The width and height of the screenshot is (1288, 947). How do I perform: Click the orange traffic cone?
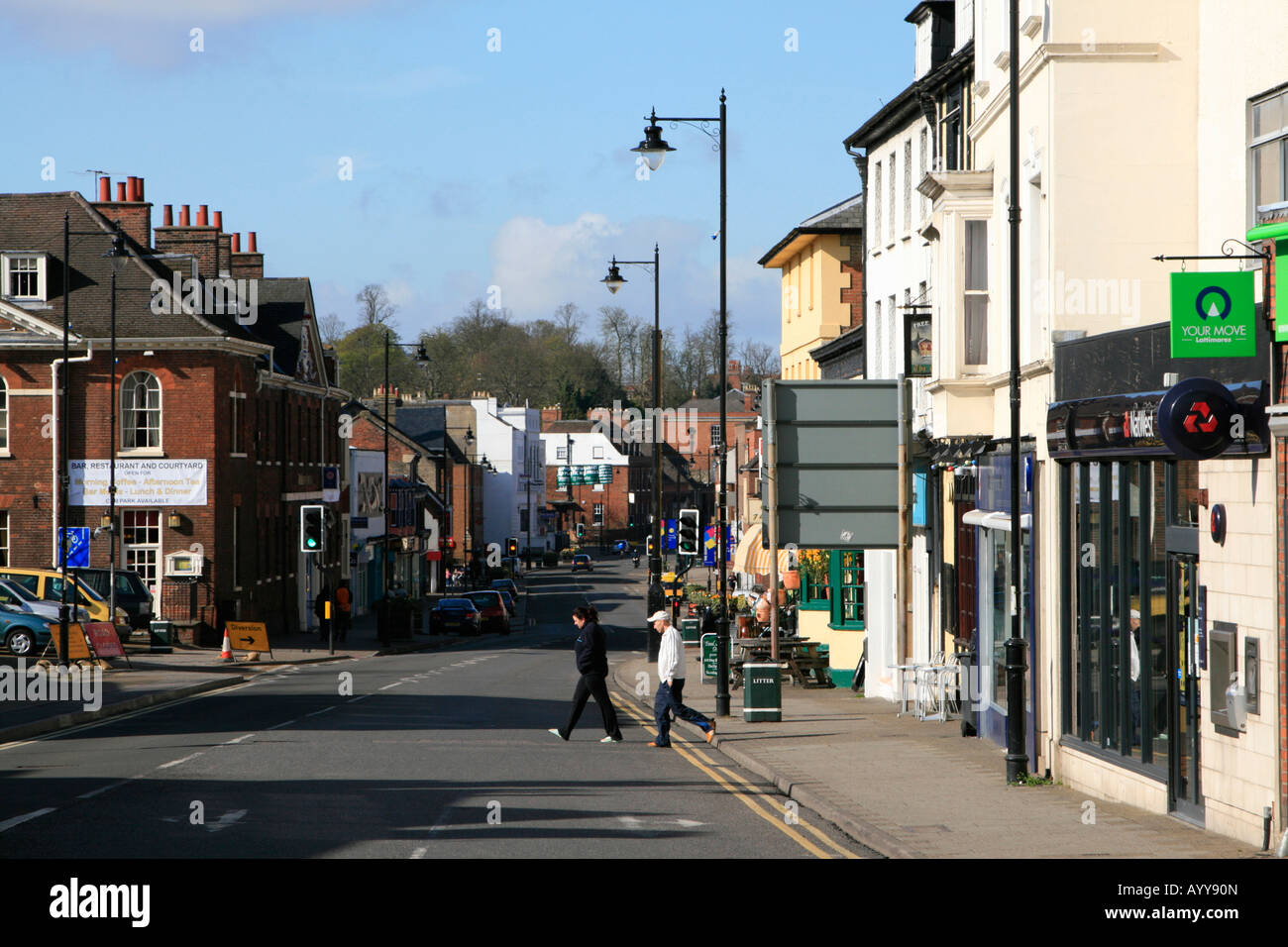coord(226,647)
